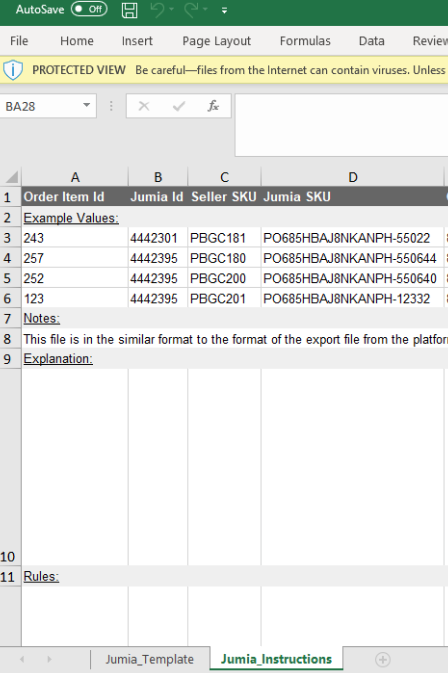Add a new sheet with plus icon

(x=382, y=659)
